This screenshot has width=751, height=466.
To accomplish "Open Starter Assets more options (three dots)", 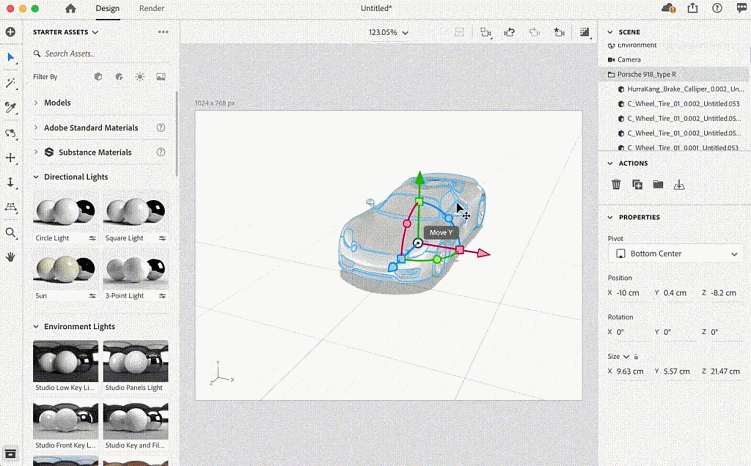I will tap(163, 32).
